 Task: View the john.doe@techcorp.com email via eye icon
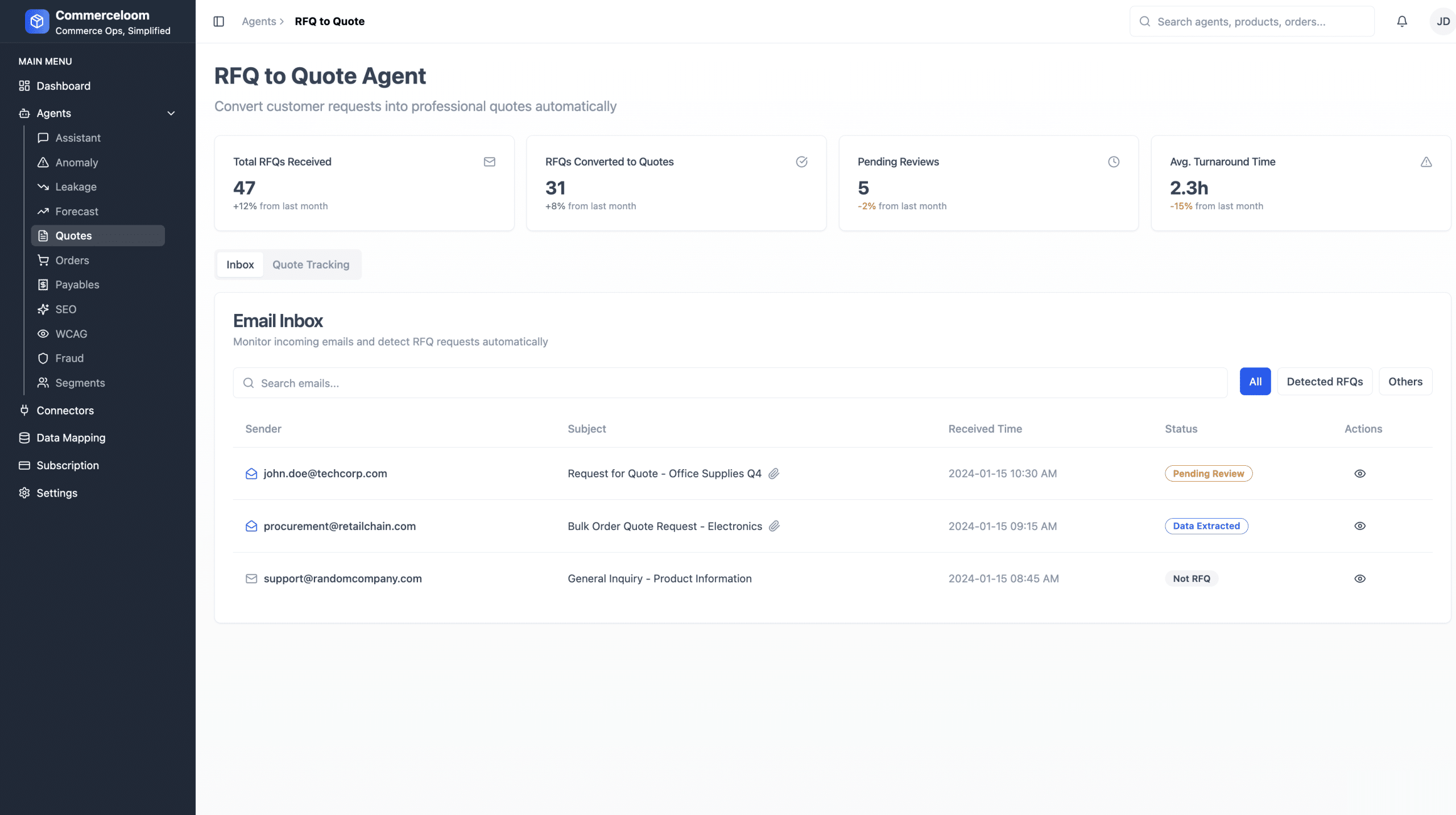tap(1360, 474)
